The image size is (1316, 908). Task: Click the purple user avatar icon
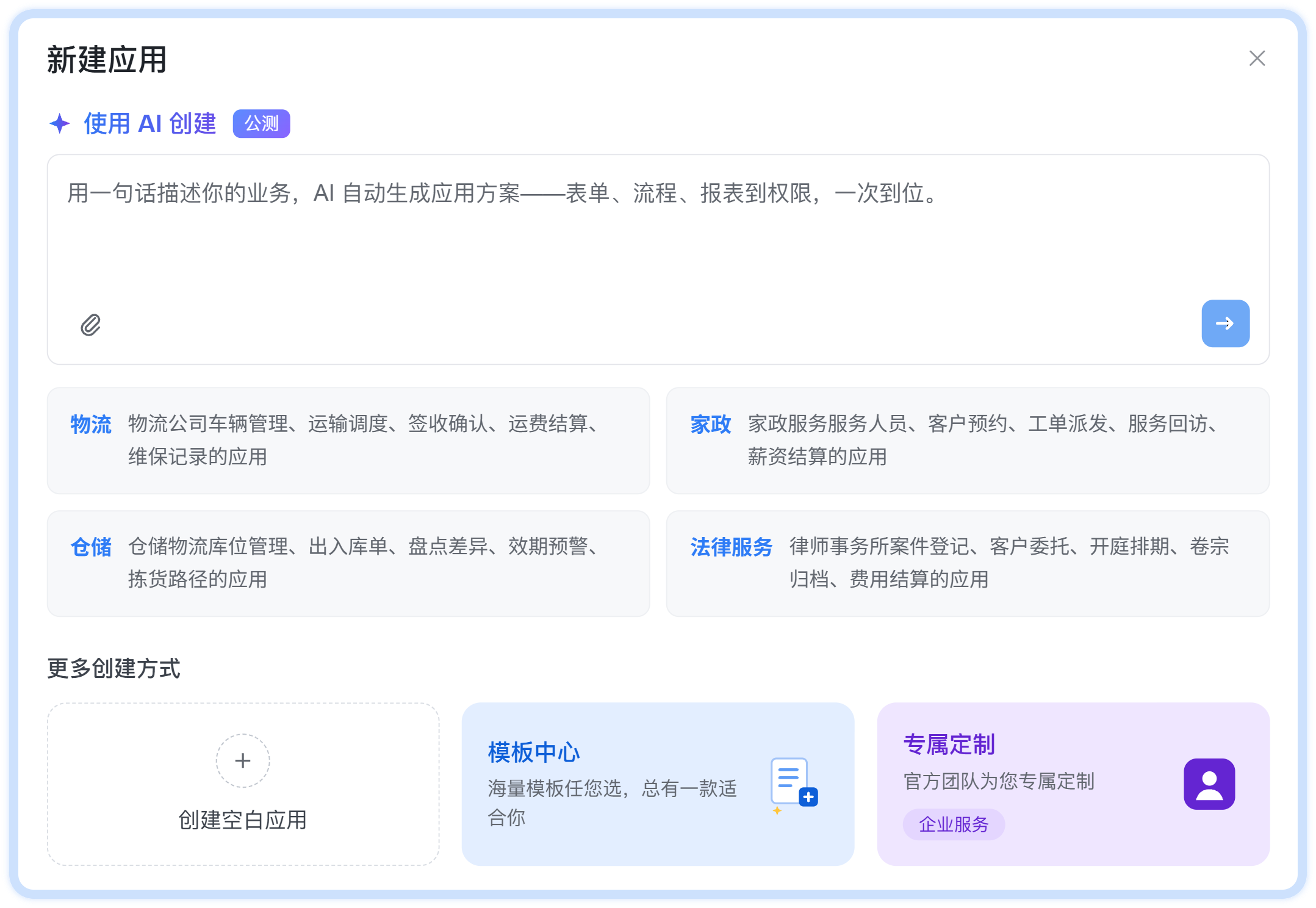[1209, 784]
